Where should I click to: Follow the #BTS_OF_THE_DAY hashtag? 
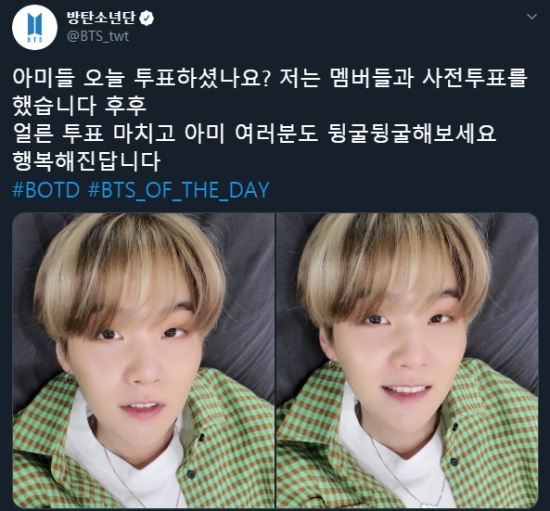pos(179,190)
